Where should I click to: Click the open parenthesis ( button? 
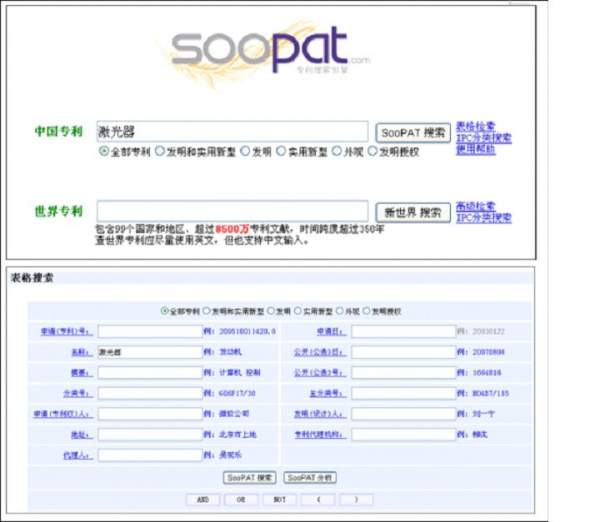click(x=318, y=499)
